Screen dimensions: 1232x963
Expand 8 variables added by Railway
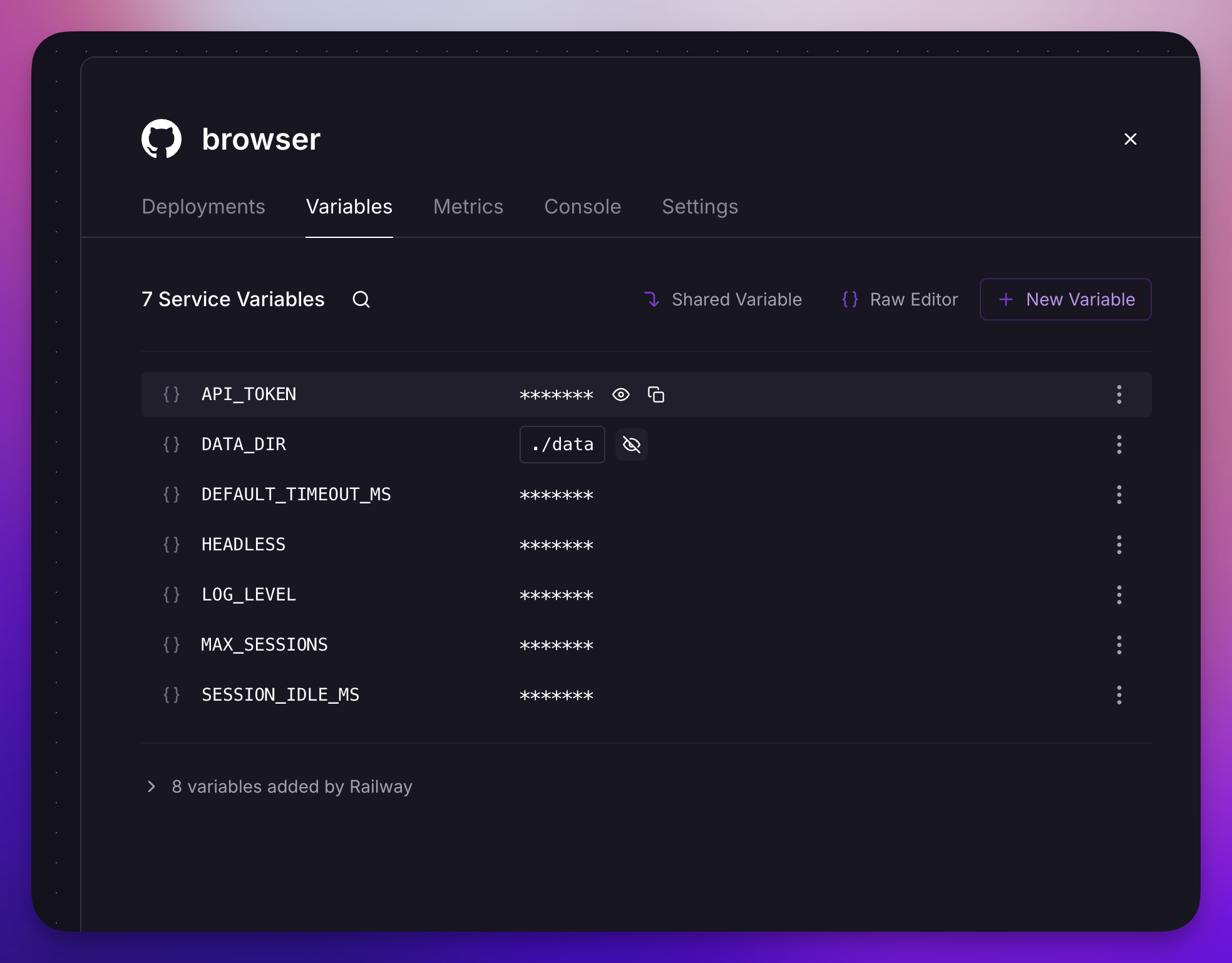279,786
